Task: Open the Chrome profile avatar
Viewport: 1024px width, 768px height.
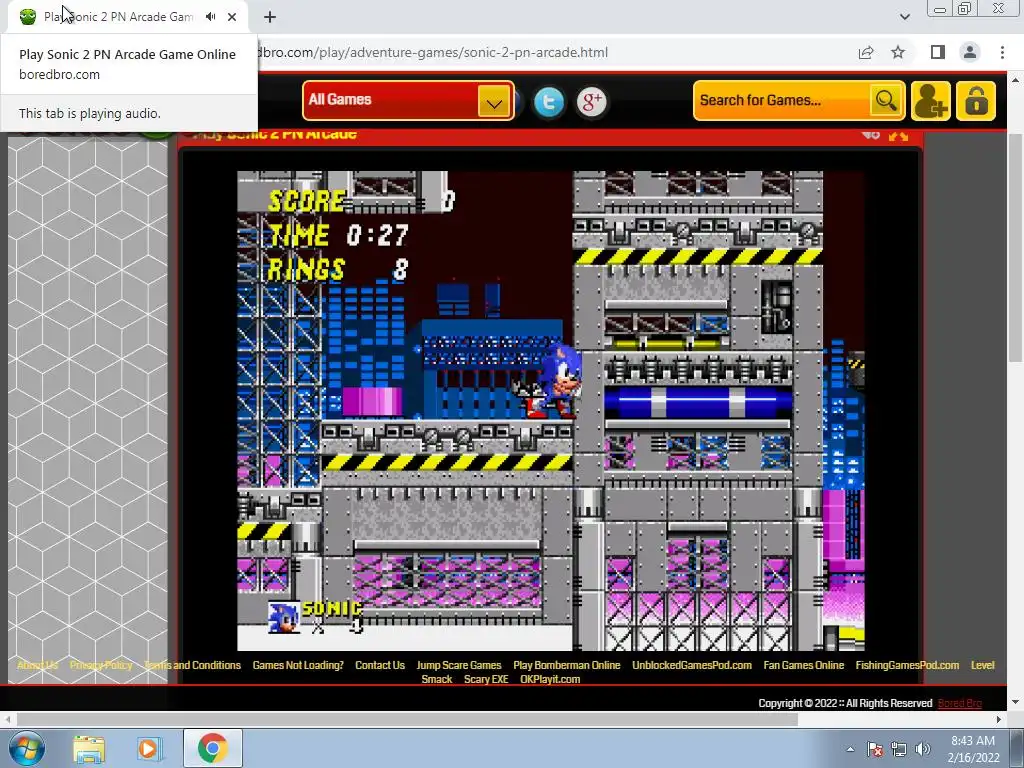Action: 970,52
